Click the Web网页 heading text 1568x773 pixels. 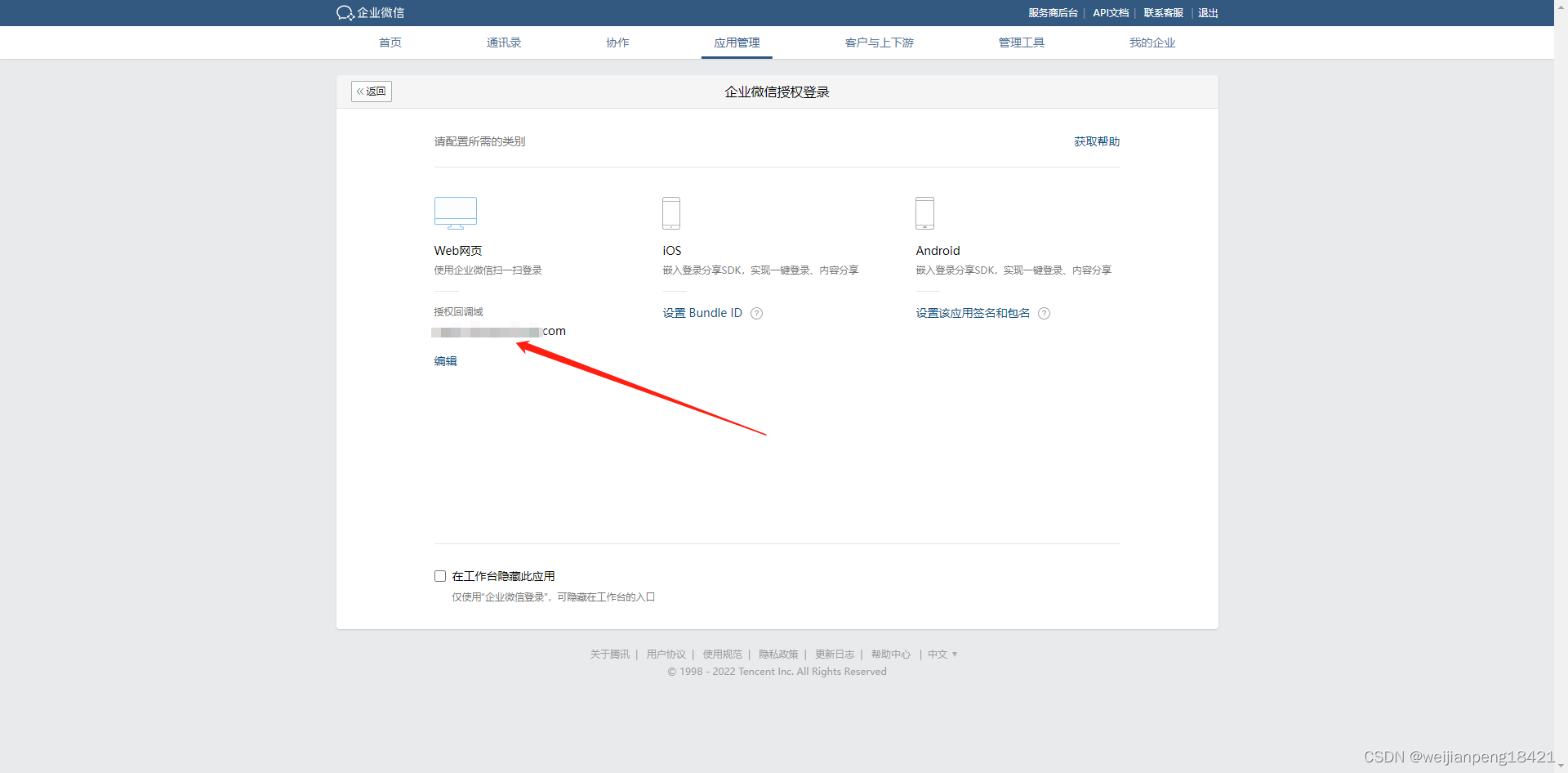click(x=458, y=251)
